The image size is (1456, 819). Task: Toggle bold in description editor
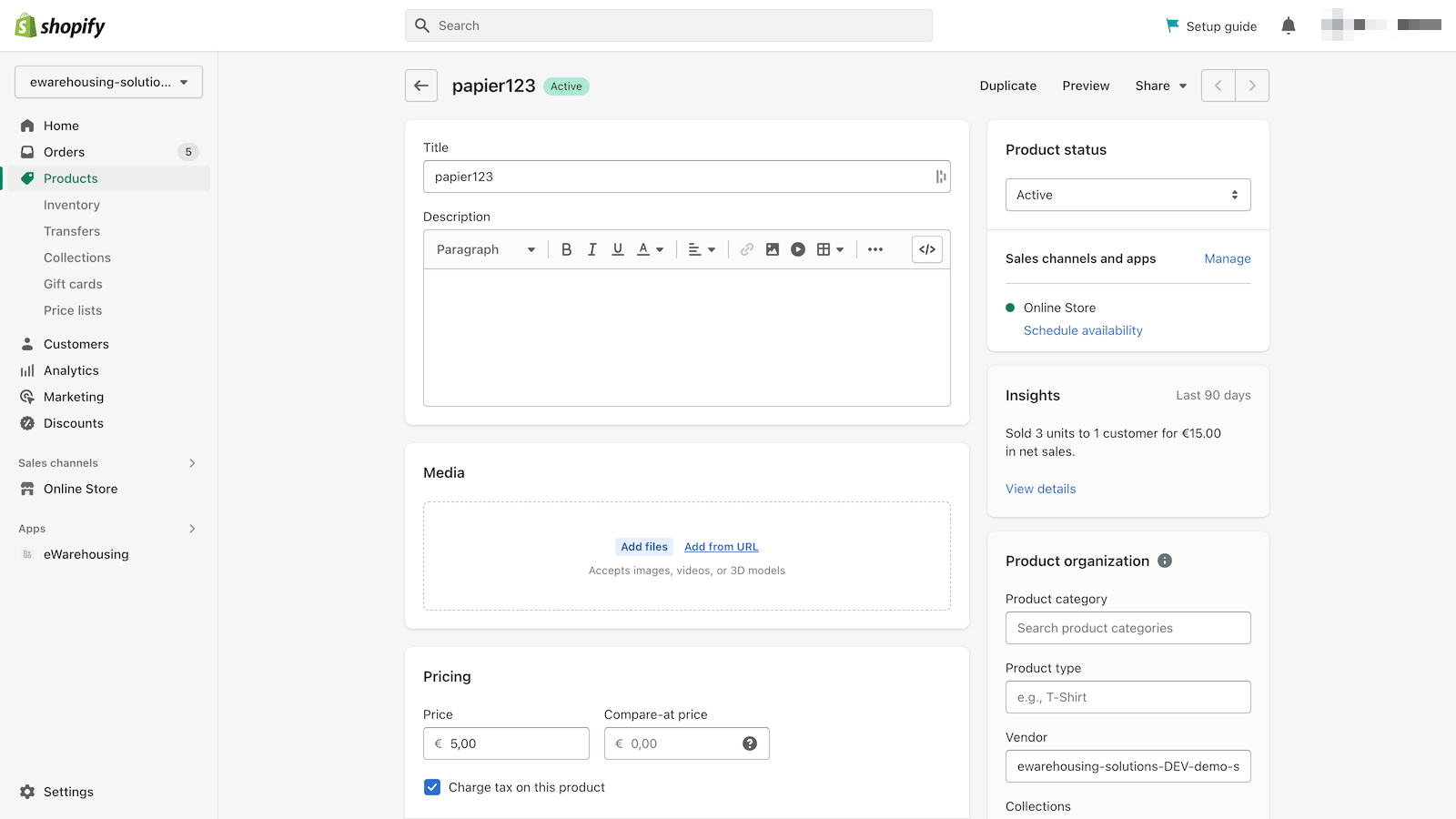click(x=566, y=249)
